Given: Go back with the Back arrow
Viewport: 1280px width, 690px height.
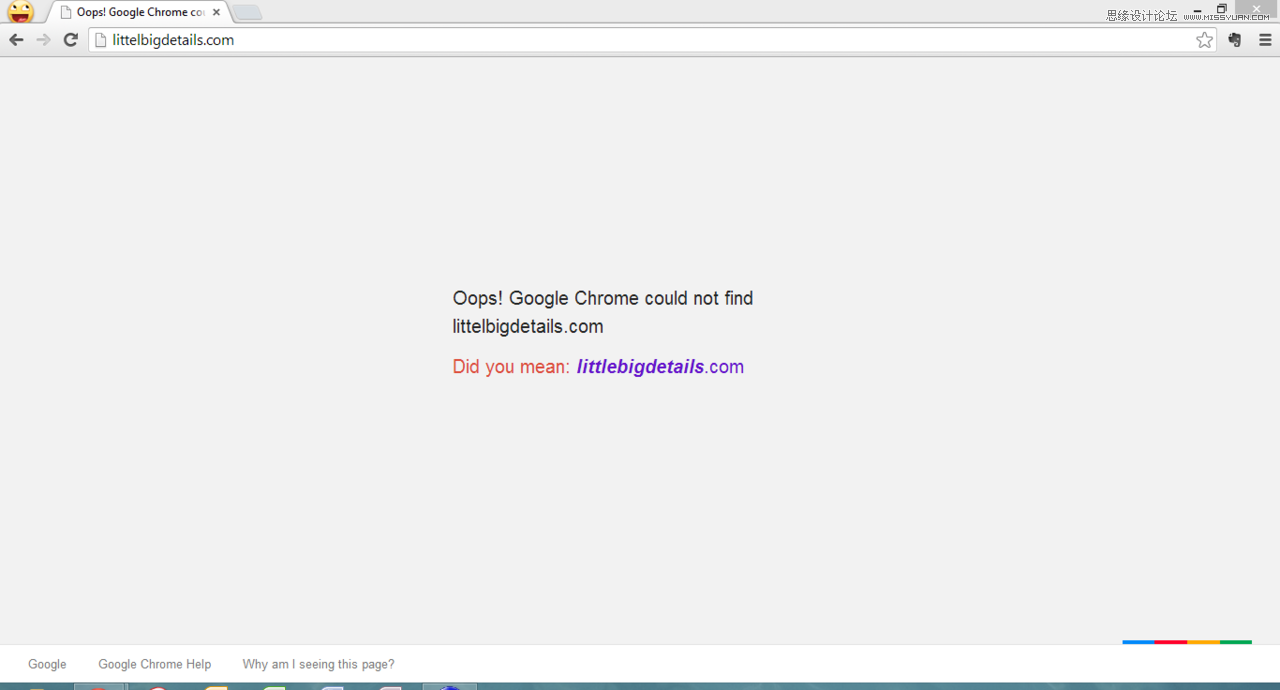Looking at the screenshot, I should (16, 40).
